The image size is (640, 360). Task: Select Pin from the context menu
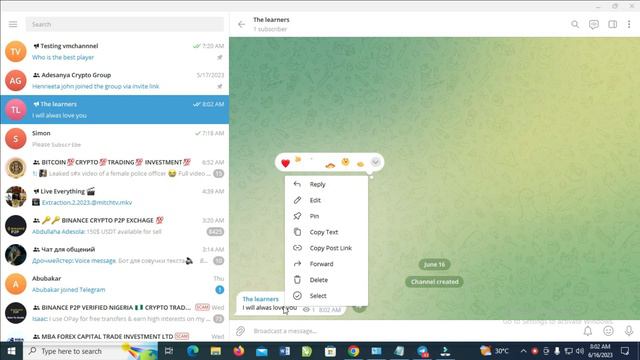(x=326, y=216)
